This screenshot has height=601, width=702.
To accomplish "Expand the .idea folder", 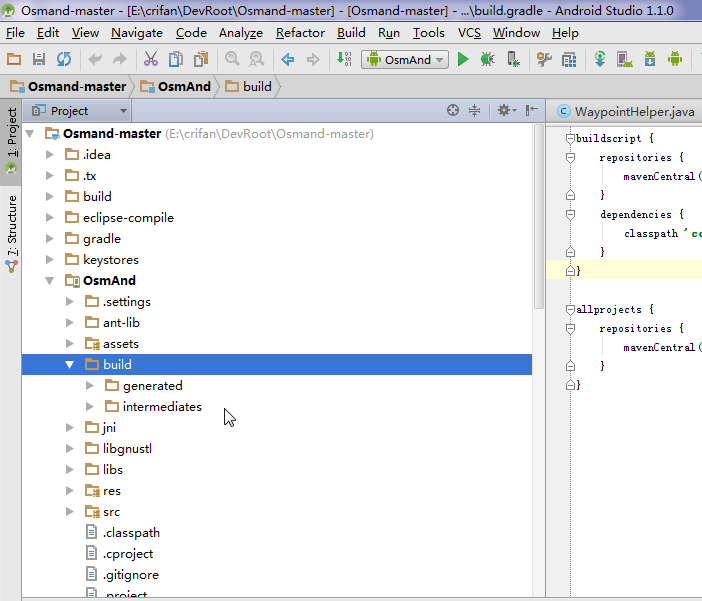I will (x=50, y=155).
